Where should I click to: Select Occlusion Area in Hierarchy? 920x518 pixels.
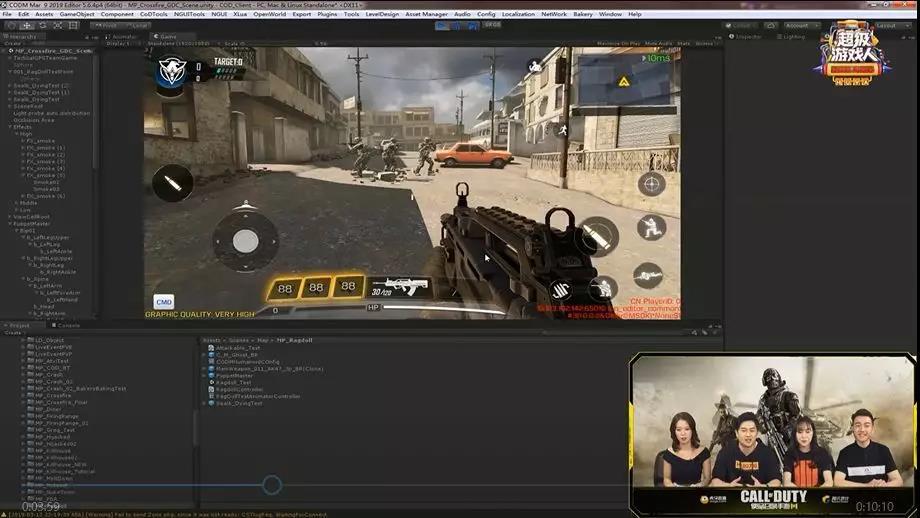pyautogui.click(x=34, y=120)
